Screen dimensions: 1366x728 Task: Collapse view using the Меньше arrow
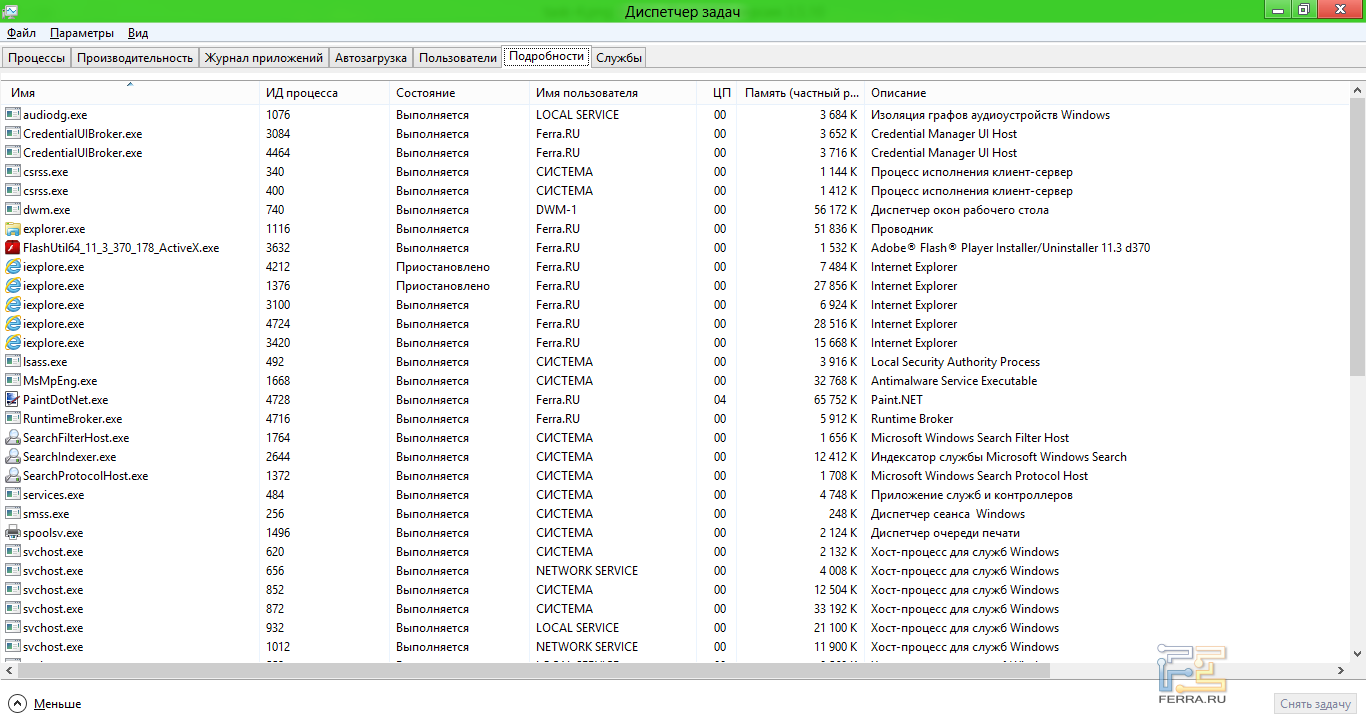point(17,704)
